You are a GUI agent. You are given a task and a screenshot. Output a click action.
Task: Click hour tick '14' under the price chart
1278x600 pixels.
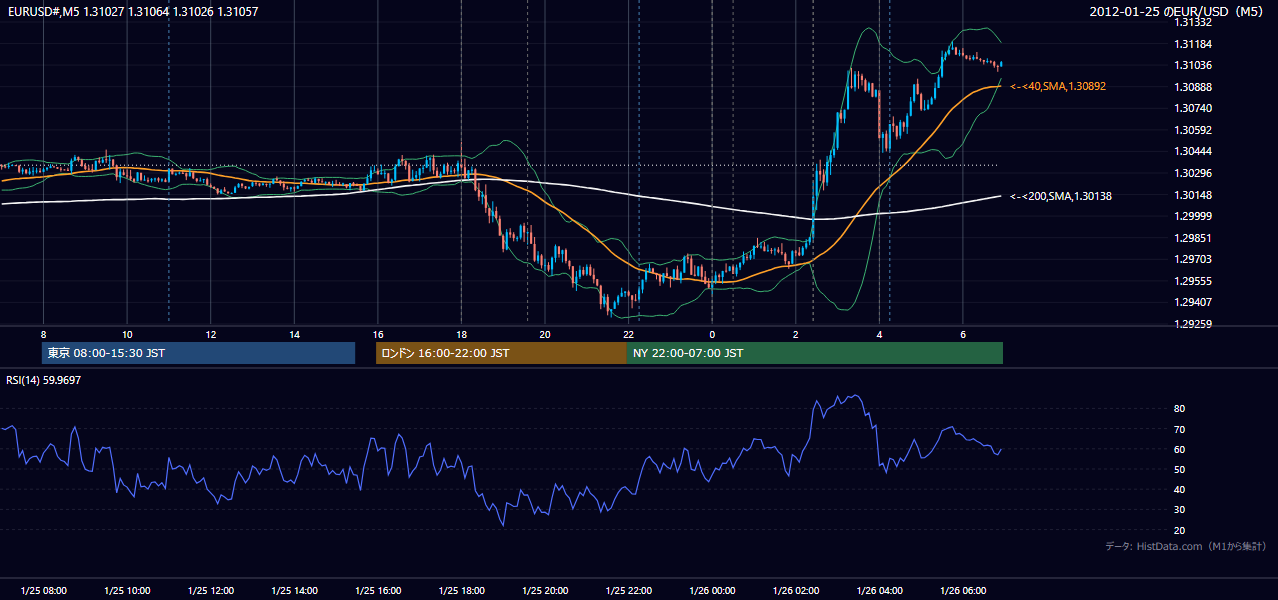coord(294,334)
